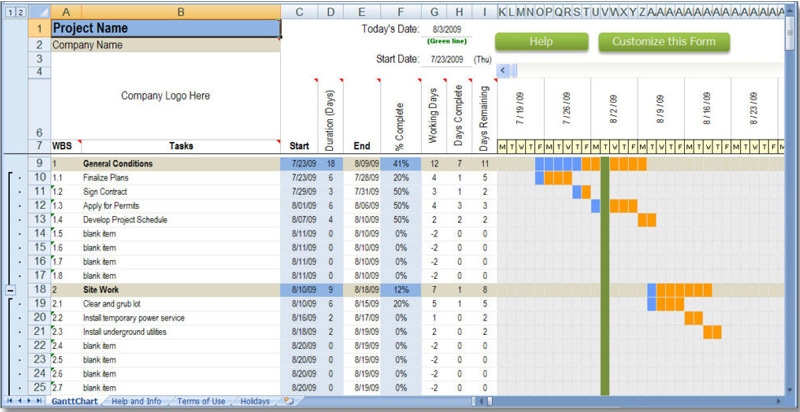The image size is (800, 412).
Task: Click the 8/16/09 week header
Action: tap(707, 109)
